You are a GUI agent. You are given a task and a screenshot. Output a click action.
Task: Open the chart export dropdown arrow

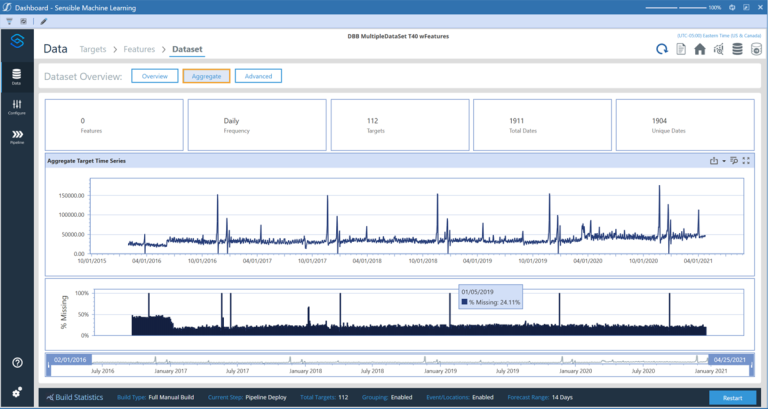pos(723,160)
